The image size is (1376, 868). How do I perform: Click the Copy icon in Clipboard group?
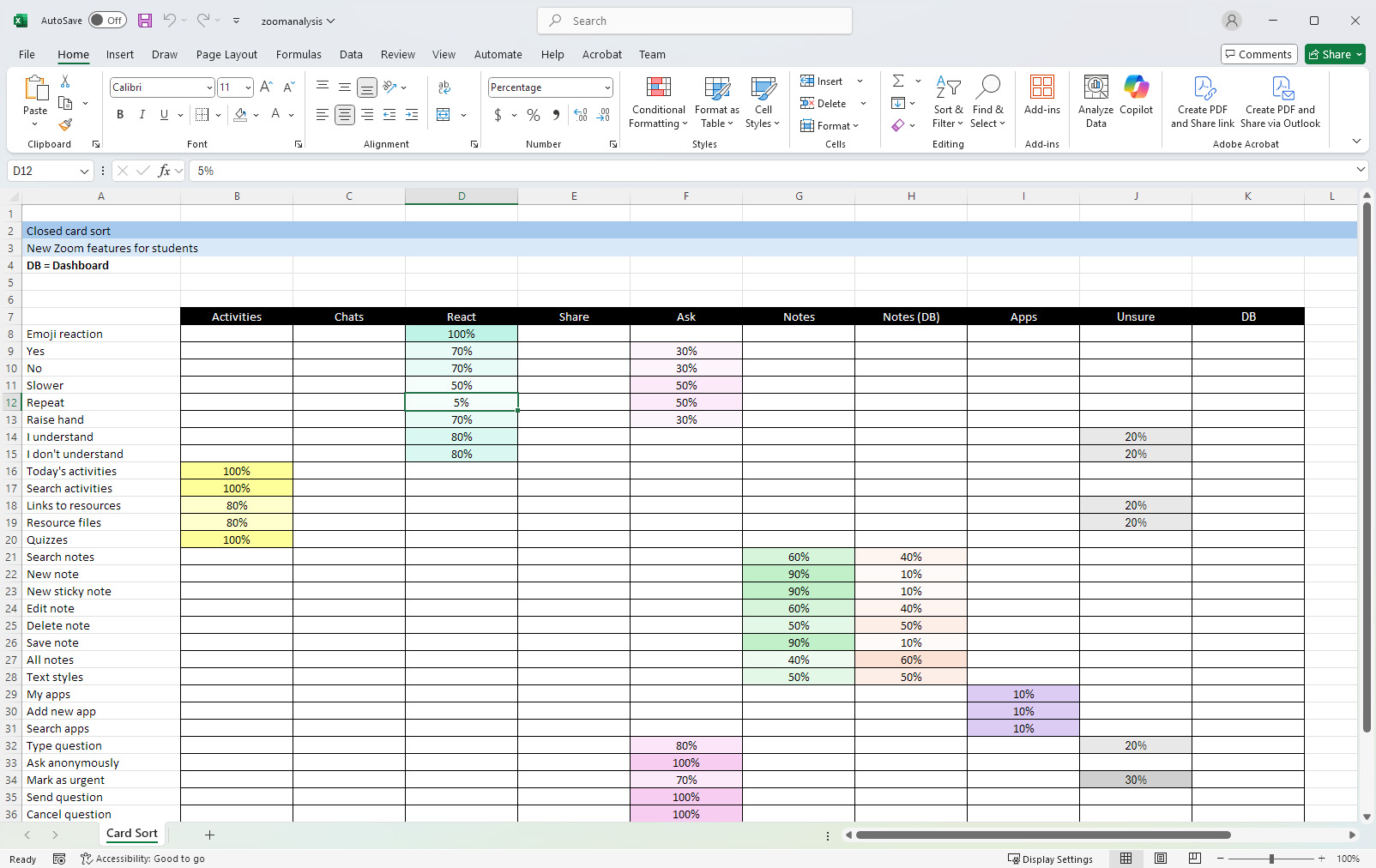click(x=65, y=103)
